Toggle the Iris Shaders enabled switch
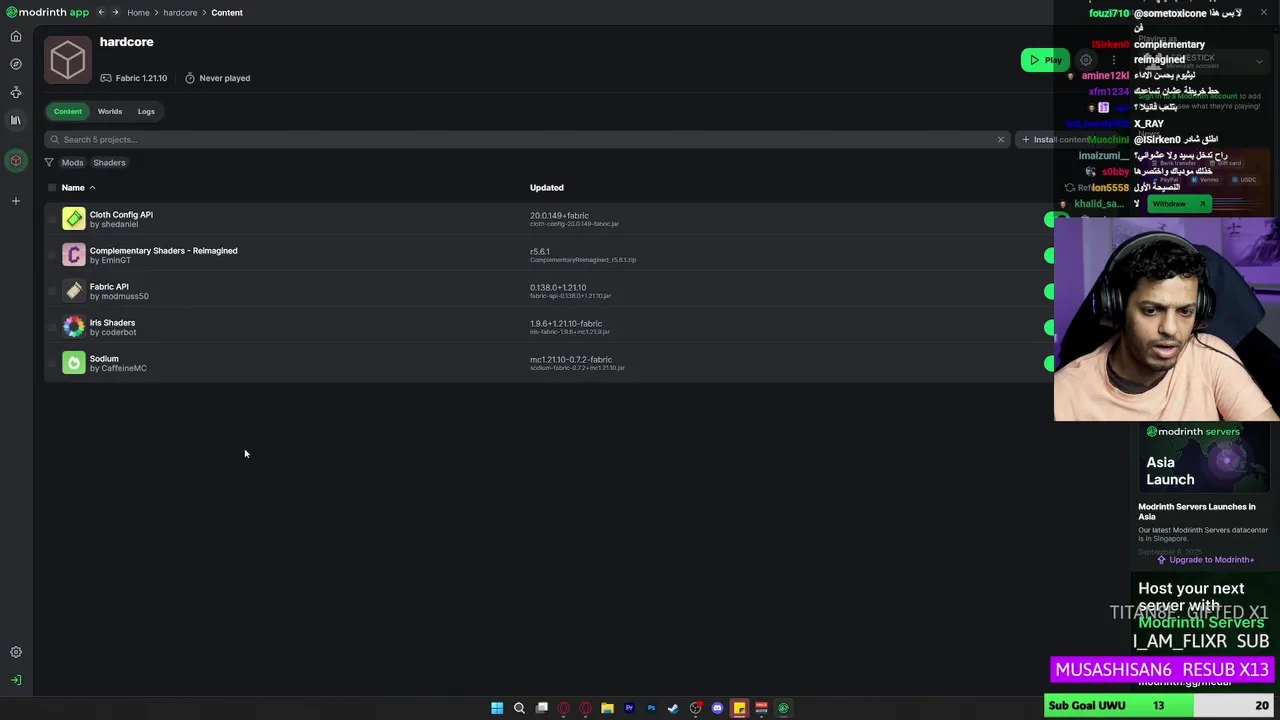 pos(1049,327)
